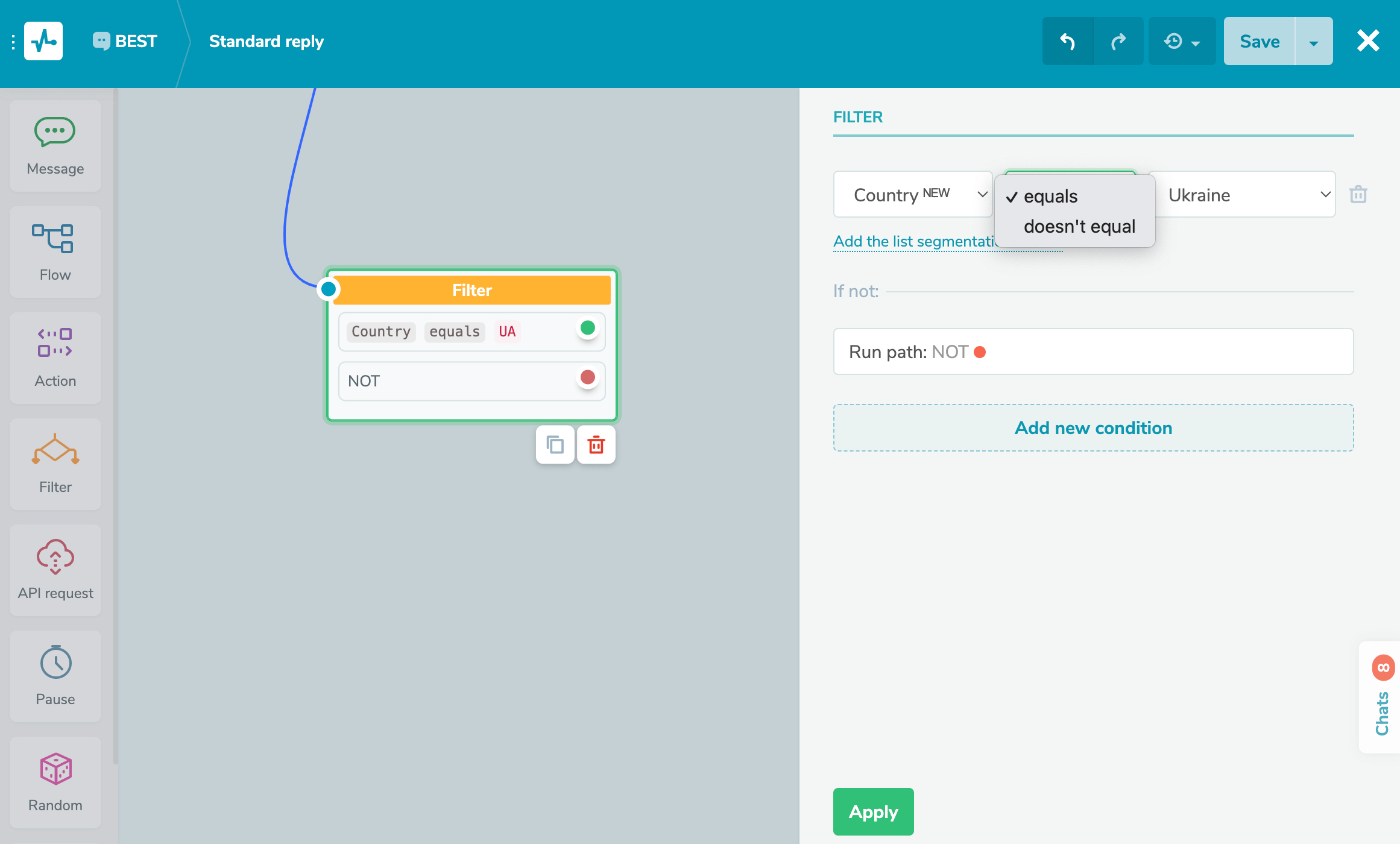Duplicate the Filter node with the copy icon

point(555,445)
